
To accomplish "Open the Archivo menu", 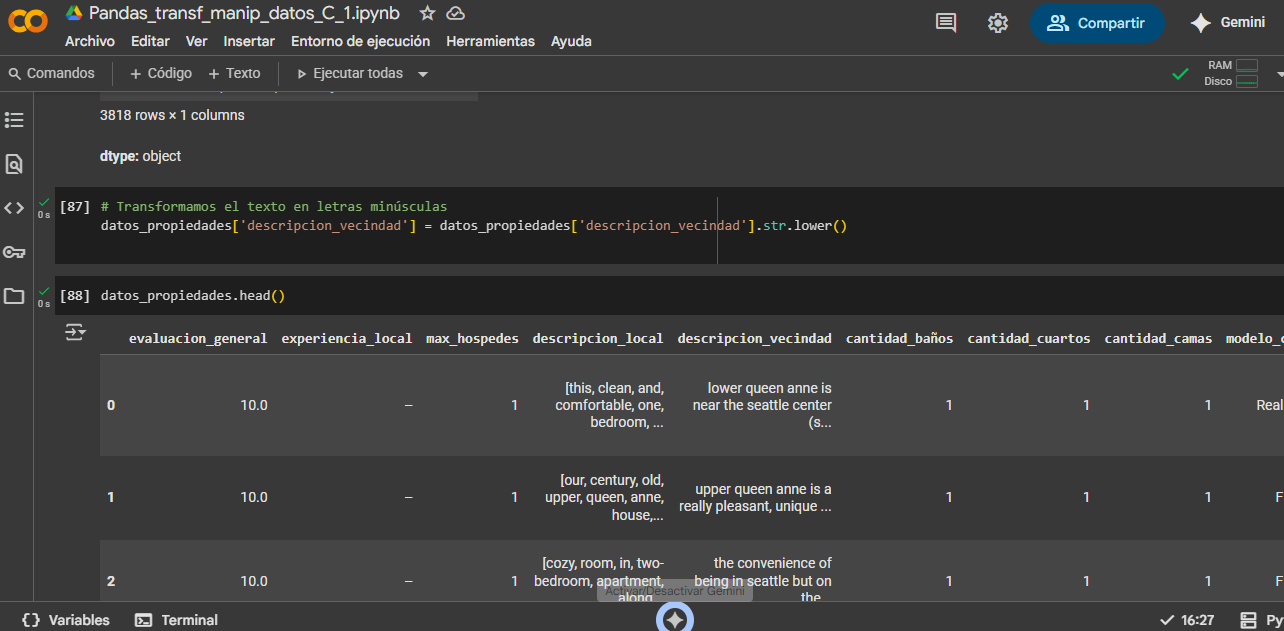I will click(90, 41).
